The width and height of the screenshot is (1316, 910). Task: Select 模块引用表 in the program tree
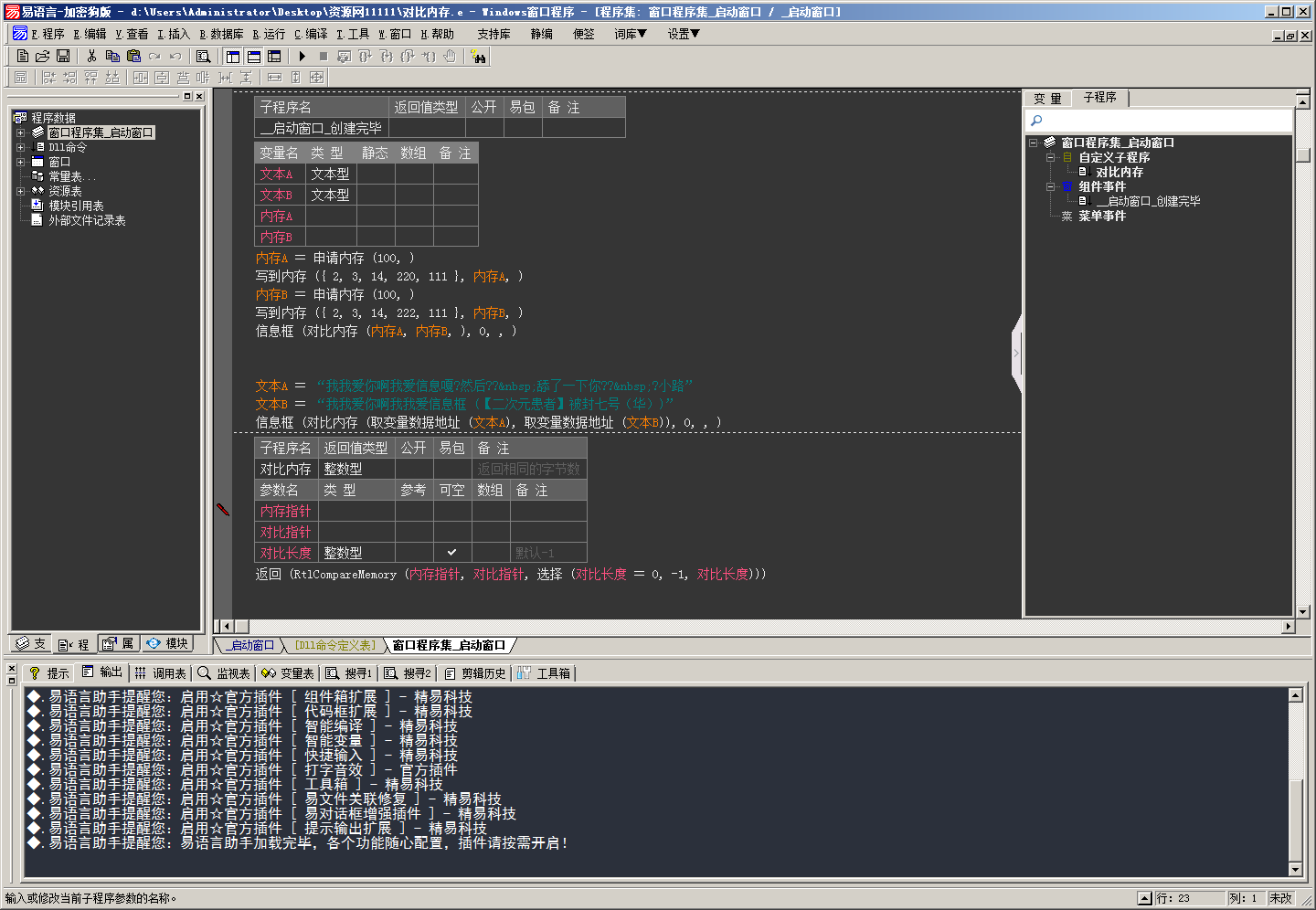76,206
